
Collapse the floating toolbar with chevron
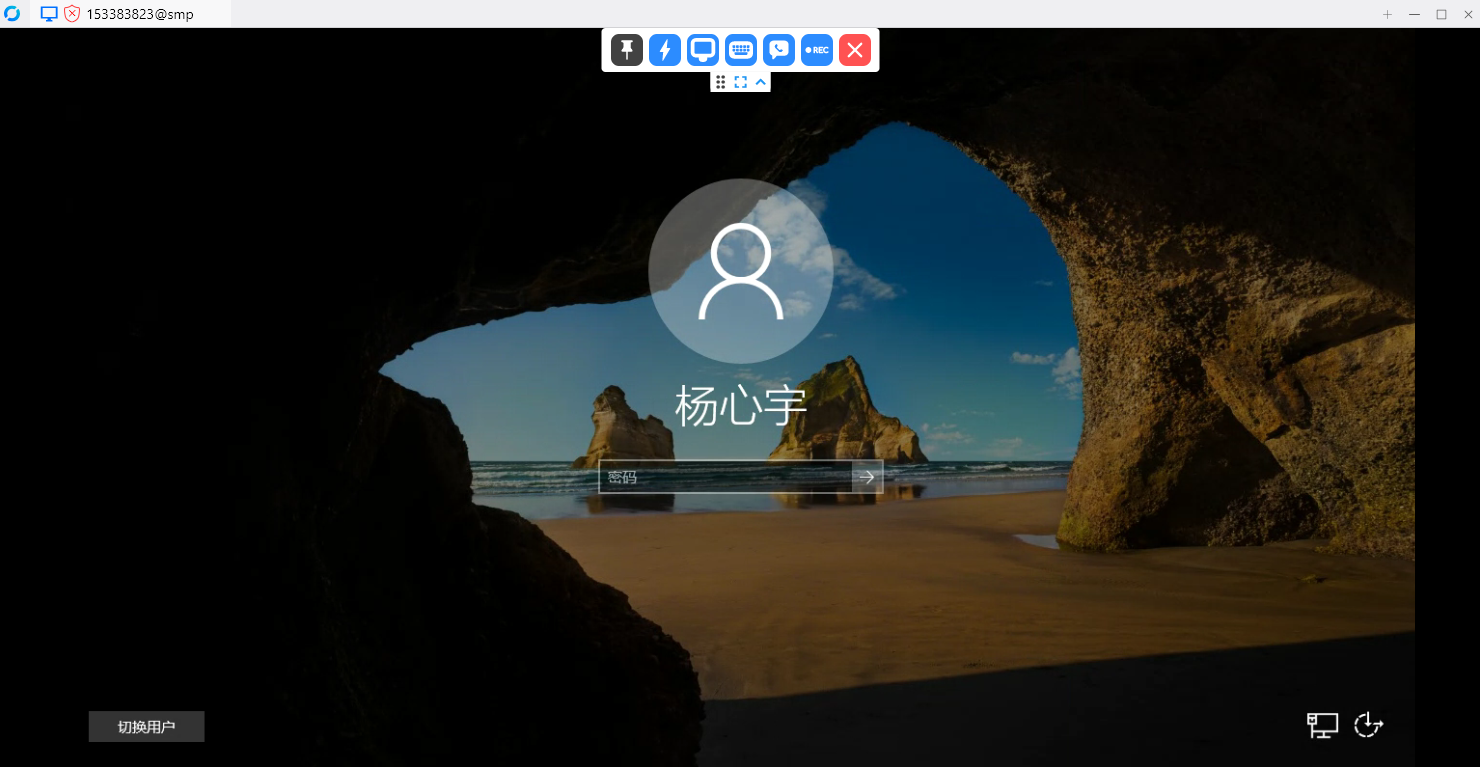(761, 82)
